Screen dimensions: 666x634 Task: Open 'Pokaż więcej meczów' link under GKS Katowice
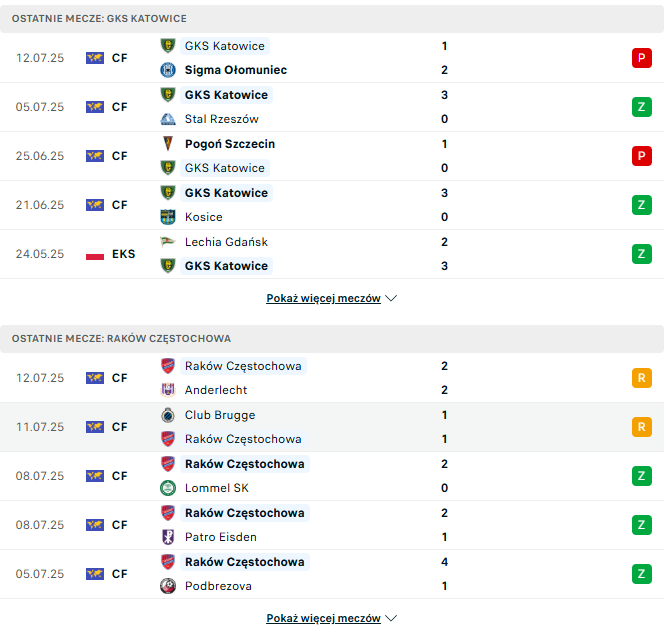[x=323, y=298]
